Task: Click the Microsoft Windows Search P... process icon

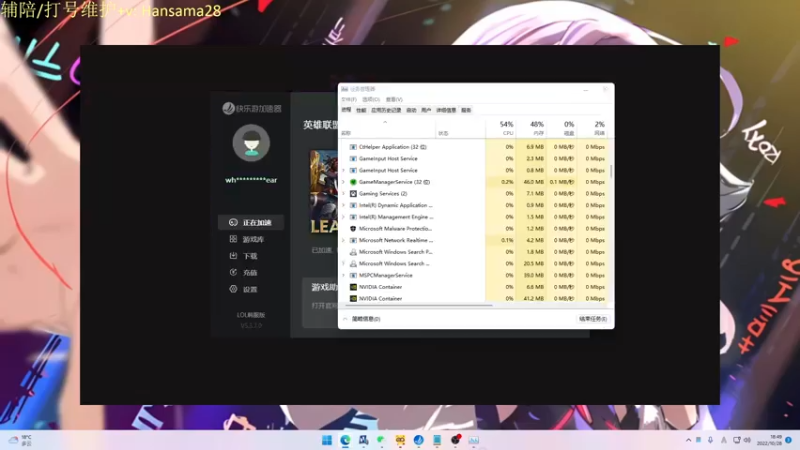Action: [x=353, y=252]
